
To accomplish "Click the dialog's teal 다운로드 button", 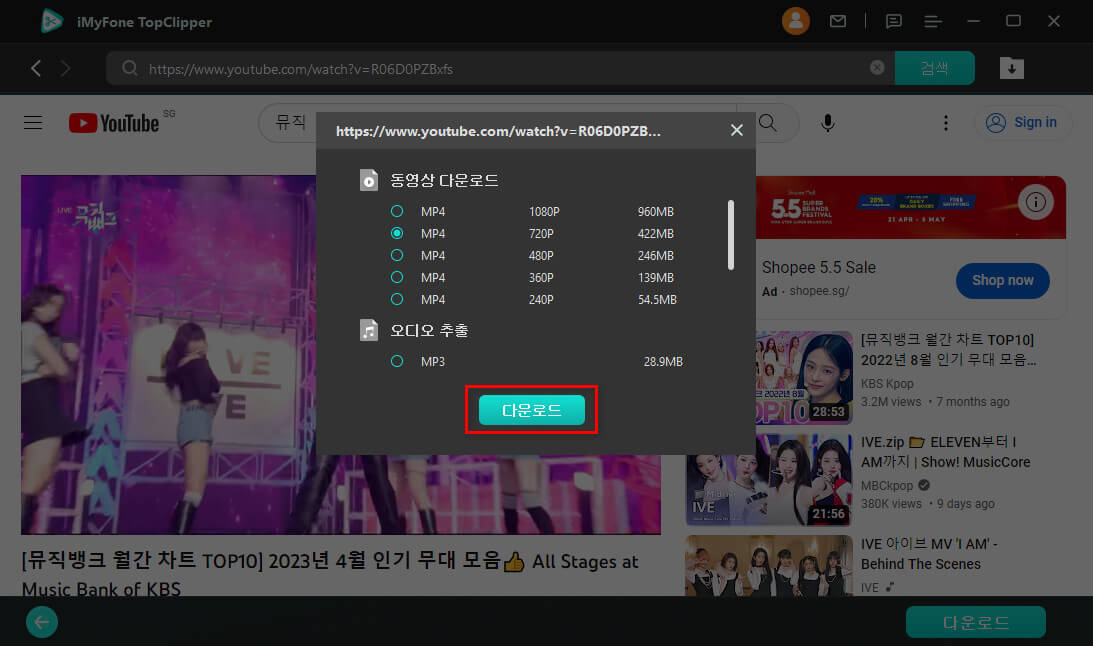I will pos(532,410).
